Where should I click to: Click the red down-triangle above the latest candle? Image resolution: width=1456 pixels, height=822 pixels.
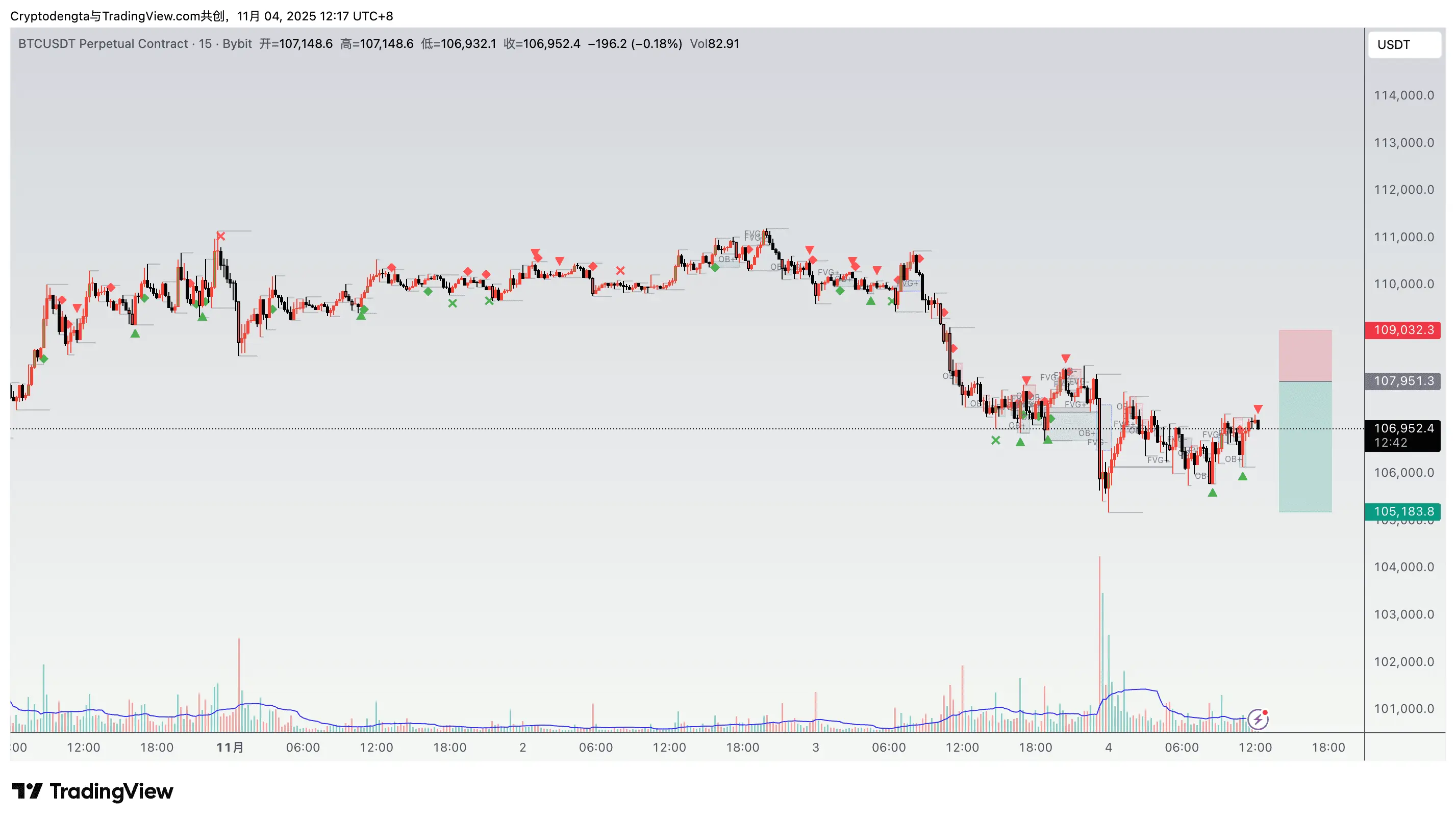pyautogui.click(x=1258, y=409)
